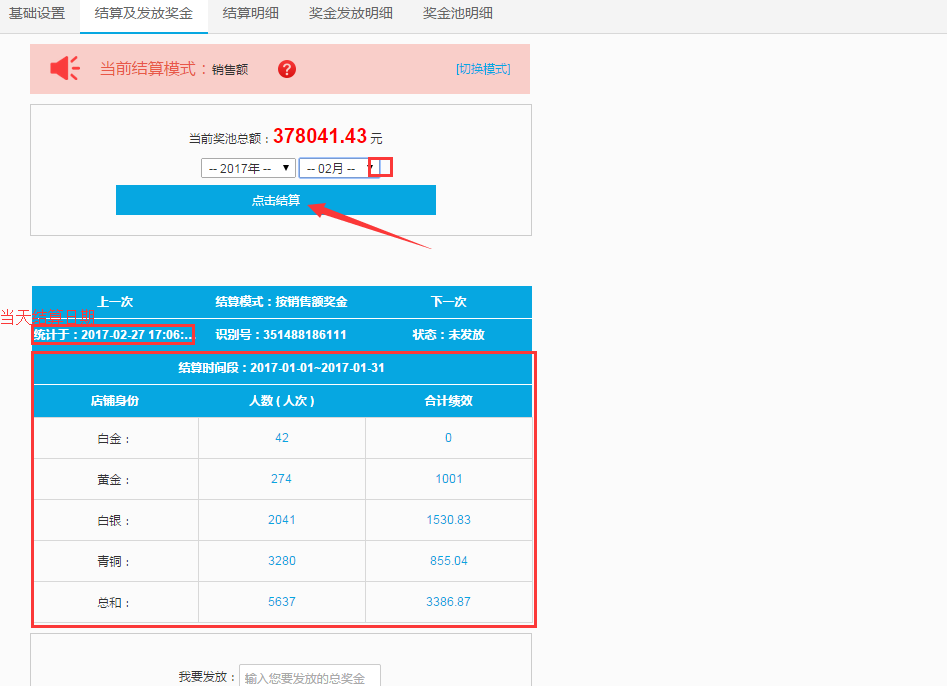Open the 奖金池明细 tab
Image resolution: width=947 pixels, height=686 pixels.
pos(458,13)
